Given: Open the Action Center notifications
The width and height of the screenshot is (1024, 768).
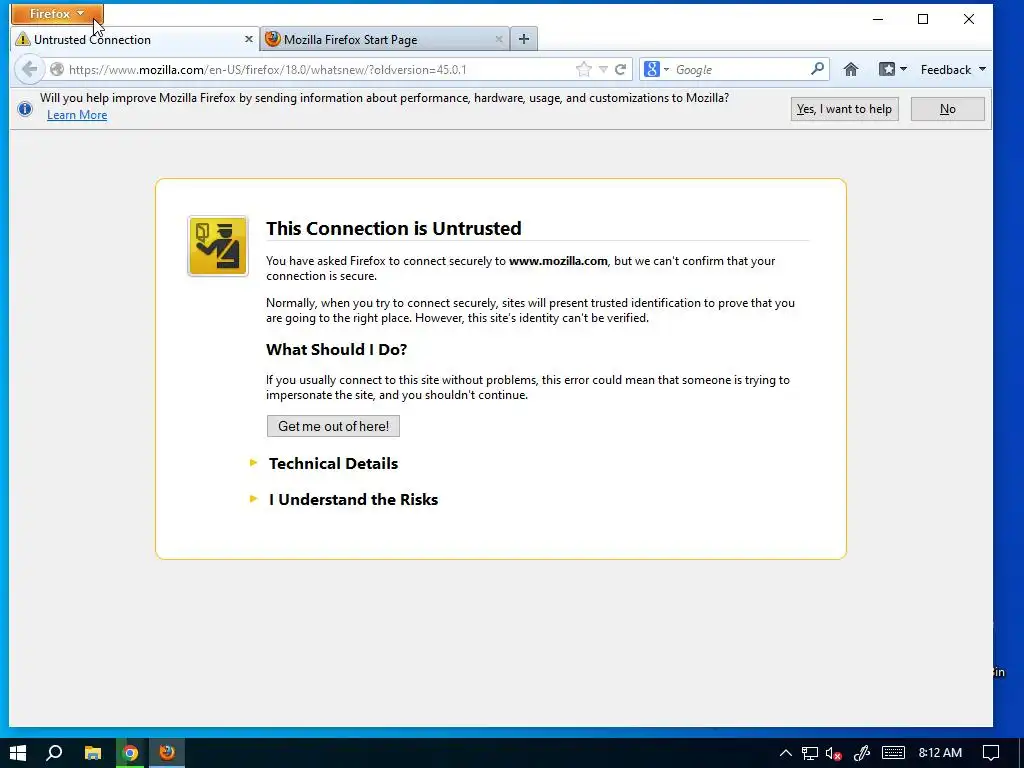Looking at the screenshot, I should (x=991, y=753).
